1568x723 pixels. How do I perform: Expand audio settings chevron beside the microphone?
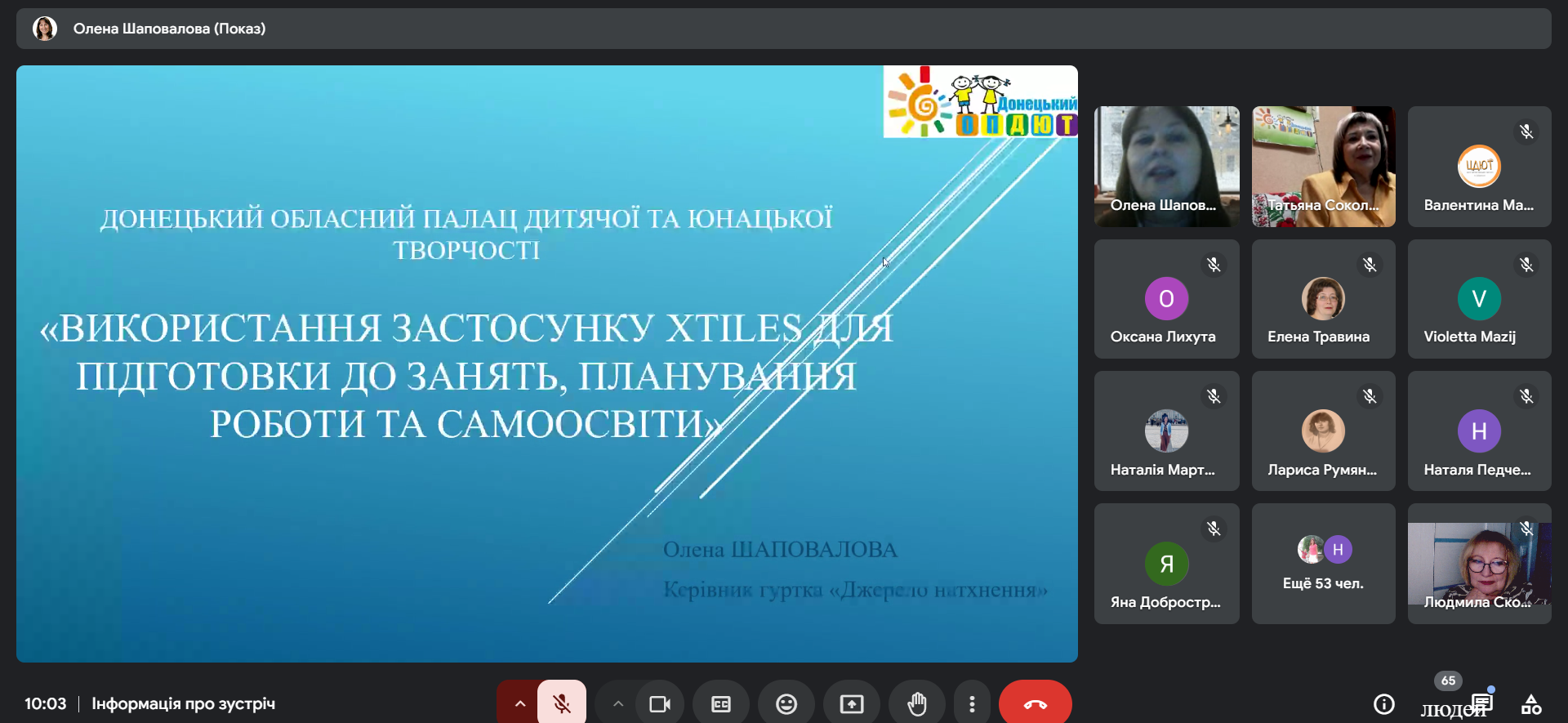point(519,703)
